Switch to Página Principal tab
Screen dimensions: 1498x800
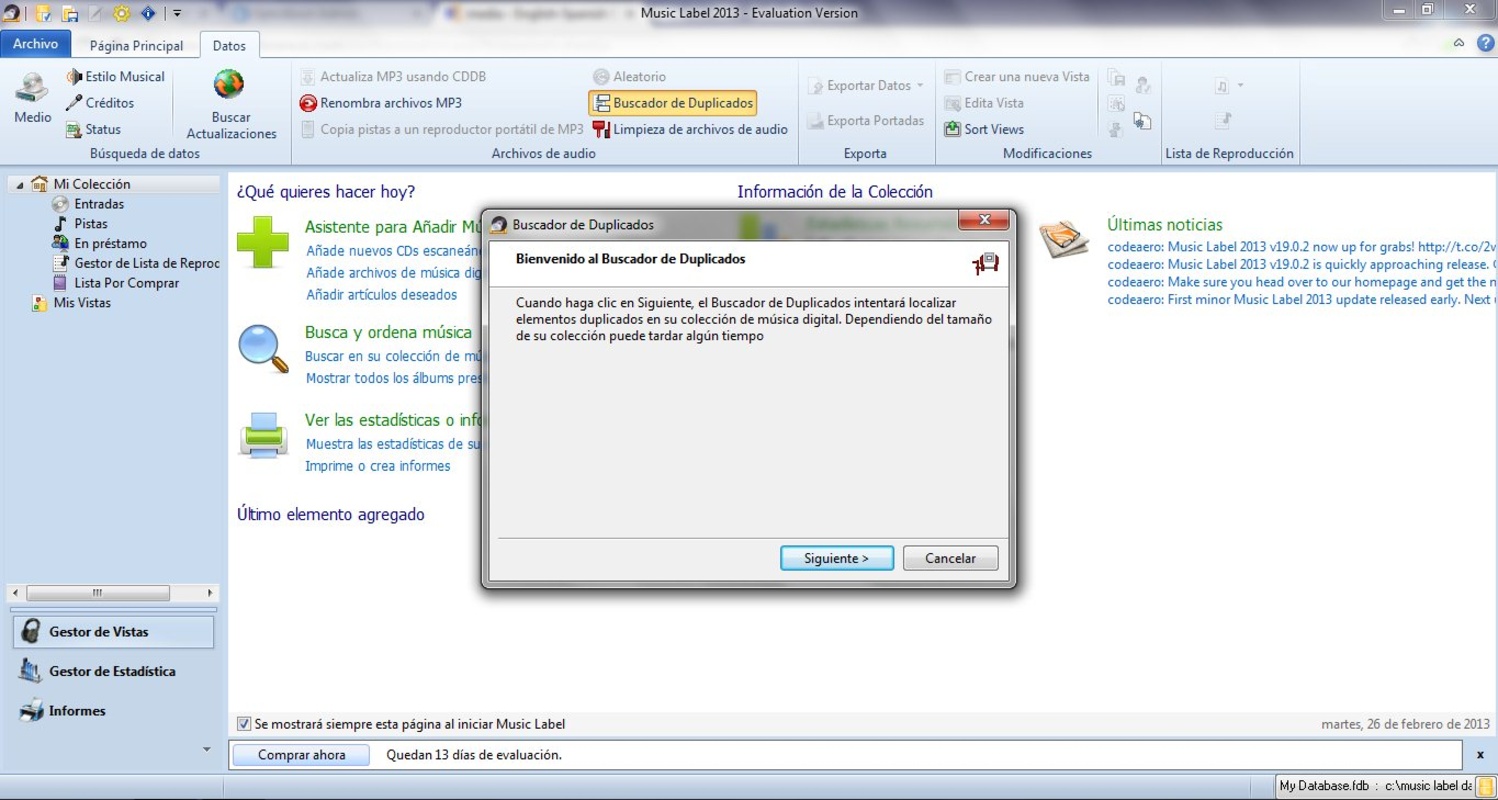136,45
